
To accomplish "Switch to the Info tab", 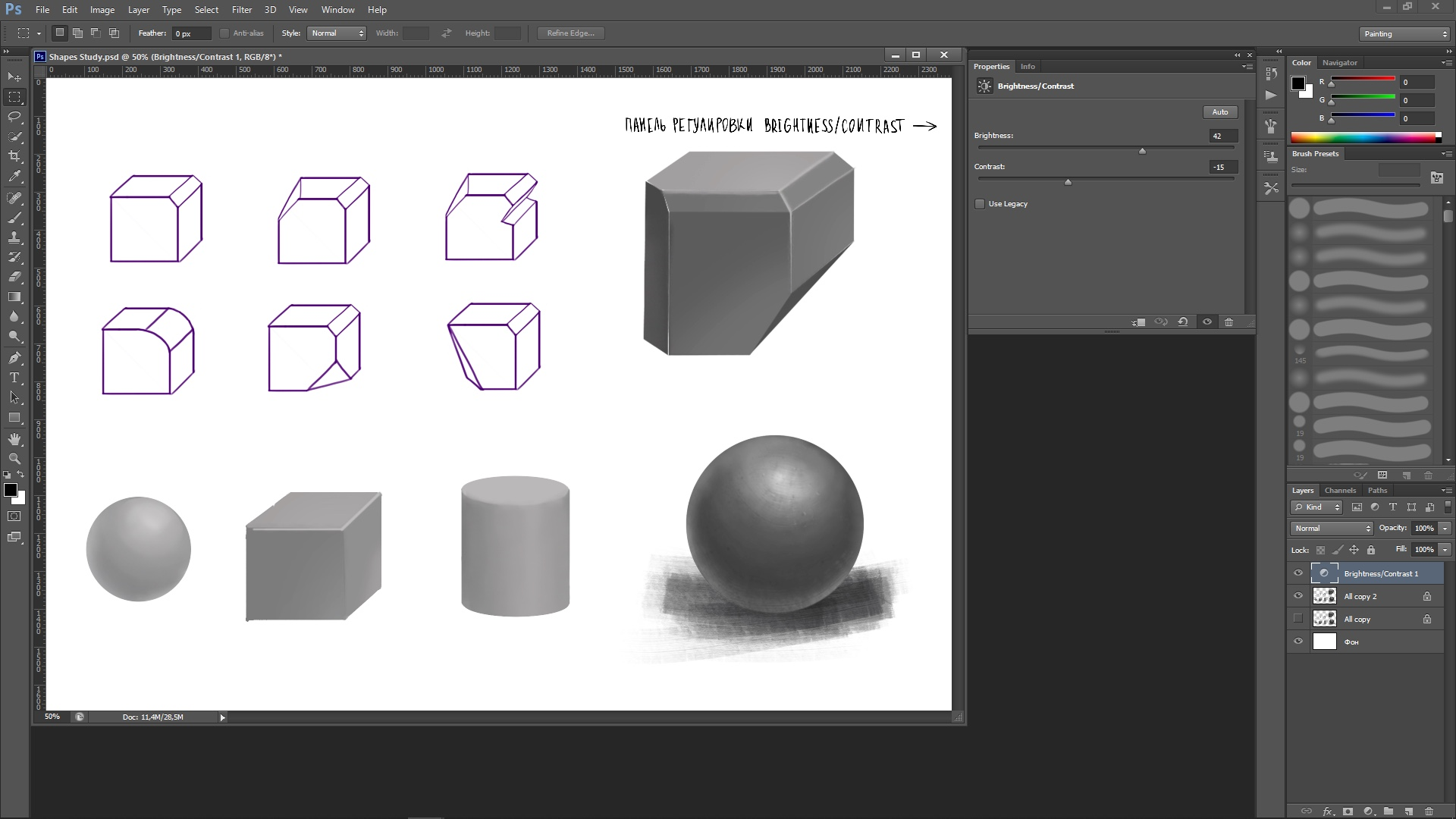I will coord(1028,67).
